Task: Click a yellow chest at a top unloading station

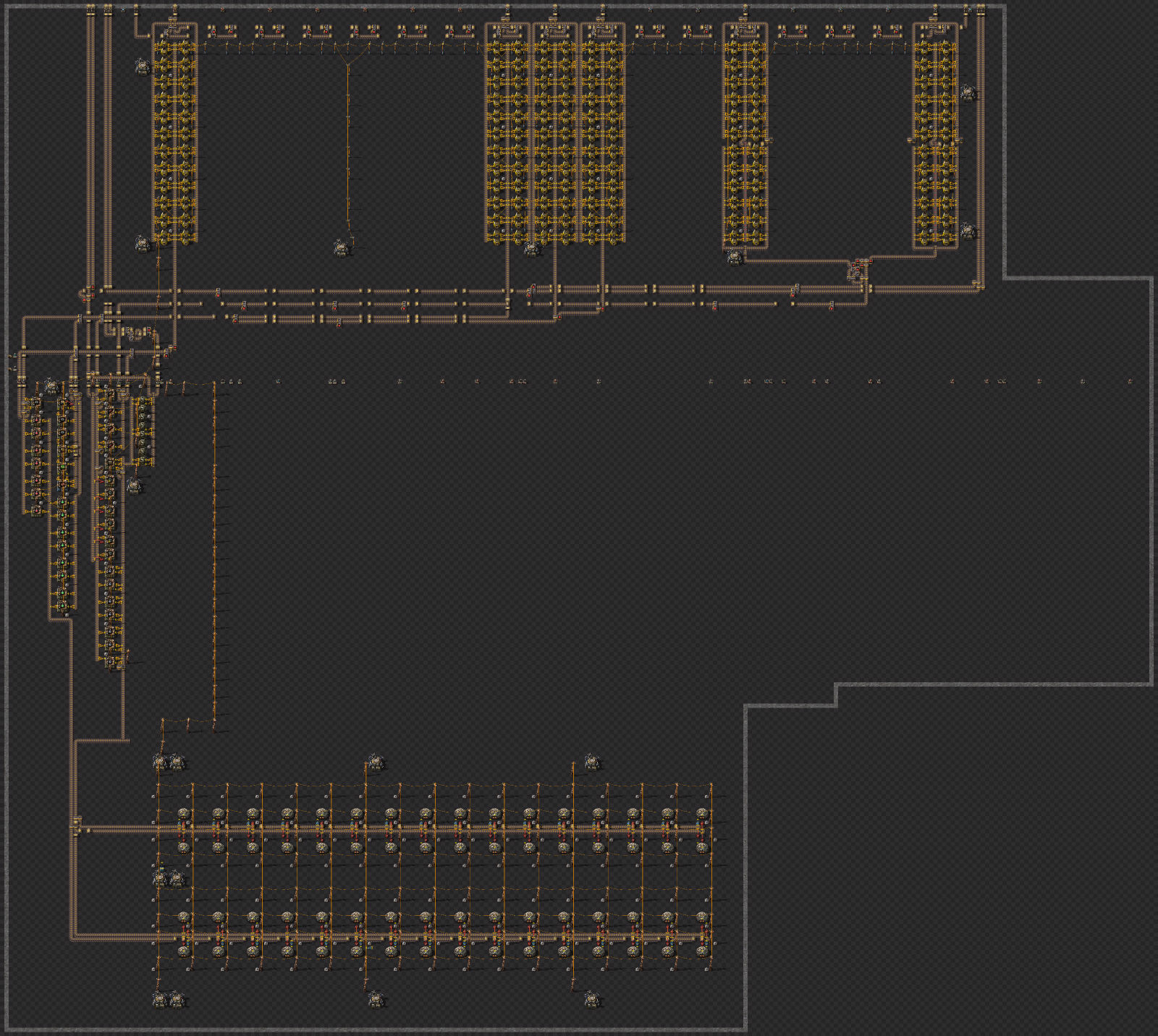Action: pos(211,26)
